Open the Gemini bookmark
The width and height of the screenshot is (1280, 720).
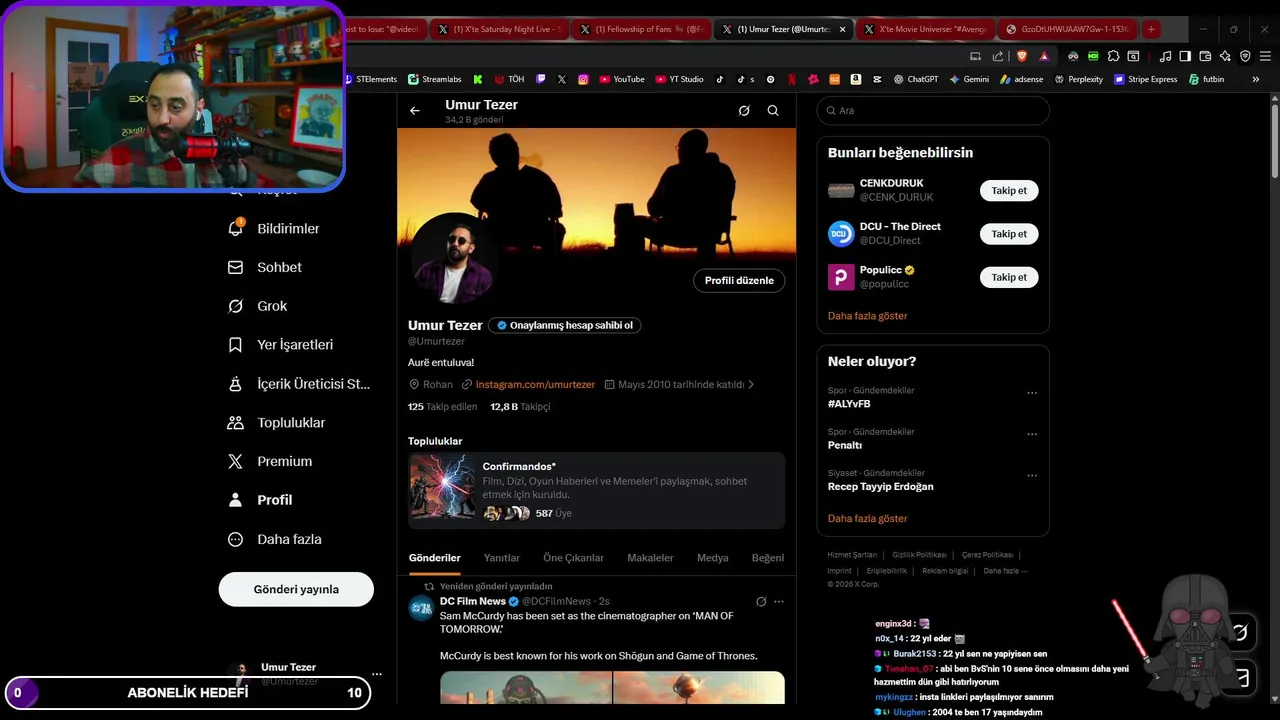pos(969,79)
